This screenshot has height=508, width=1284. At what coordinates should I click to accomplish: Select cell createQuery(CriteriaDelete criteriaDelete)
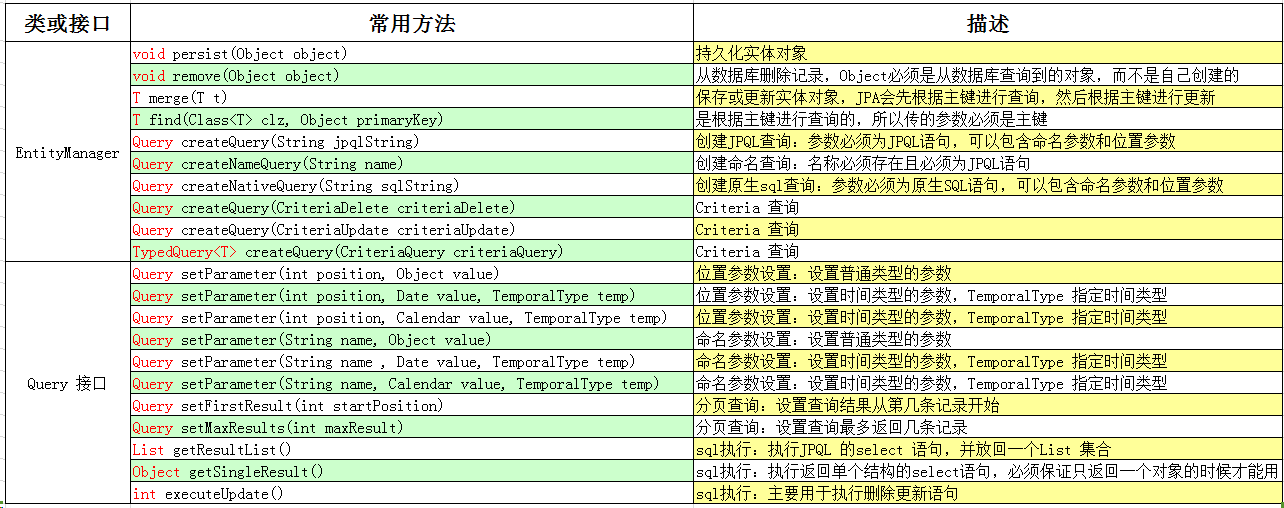coord(412,207)
